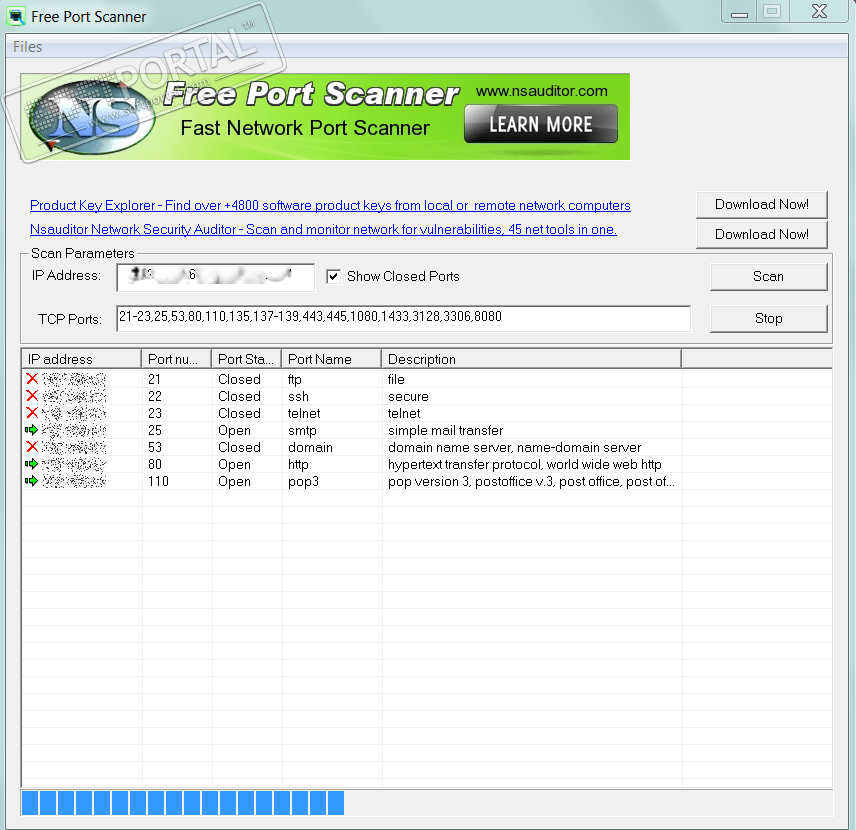This screenshot has height=830, width=856.
Task: Click the port number 22 cell
Action: (x=155, y=396)
